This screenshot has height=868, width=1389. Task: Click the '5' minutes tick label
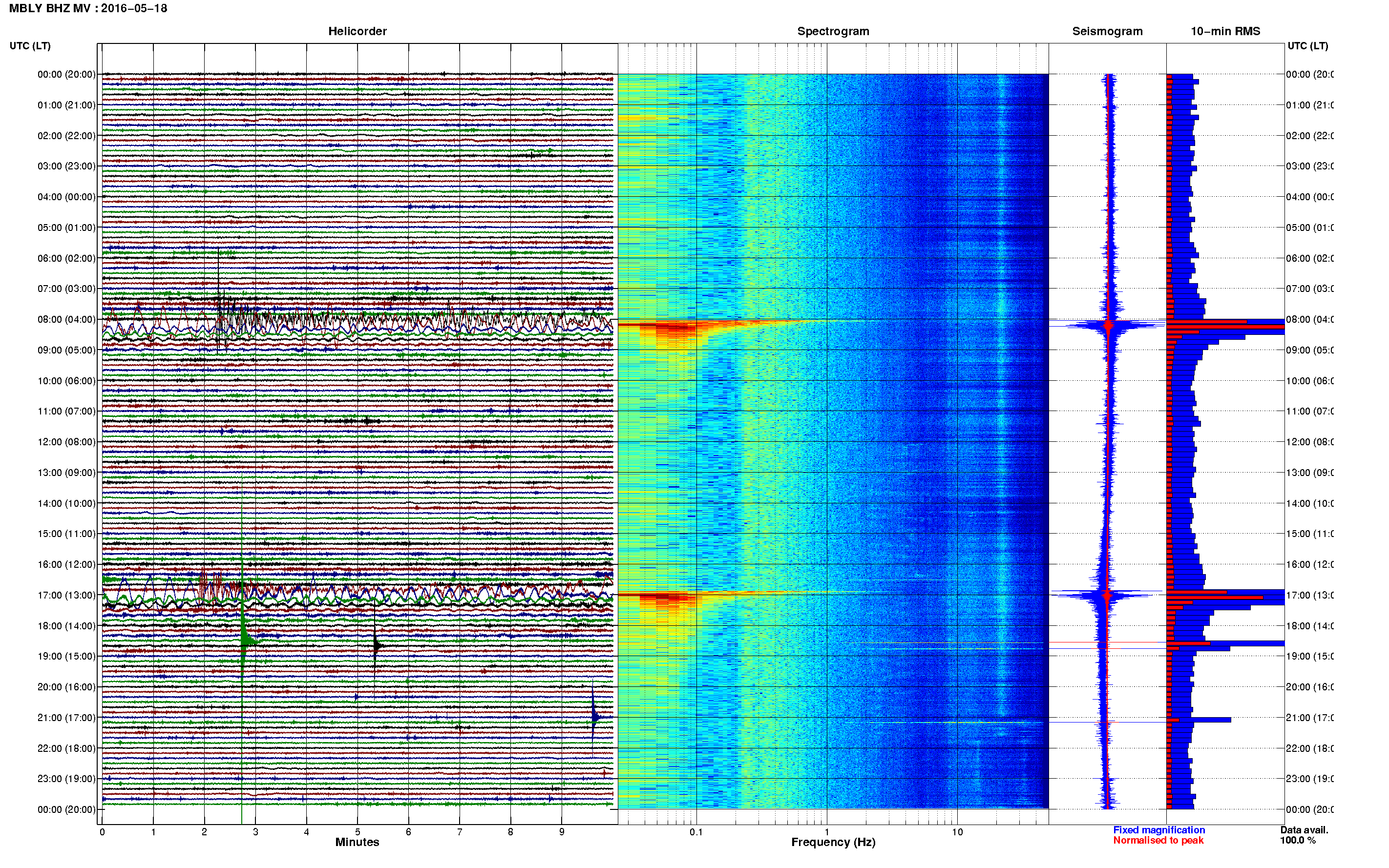coord(357,832)
